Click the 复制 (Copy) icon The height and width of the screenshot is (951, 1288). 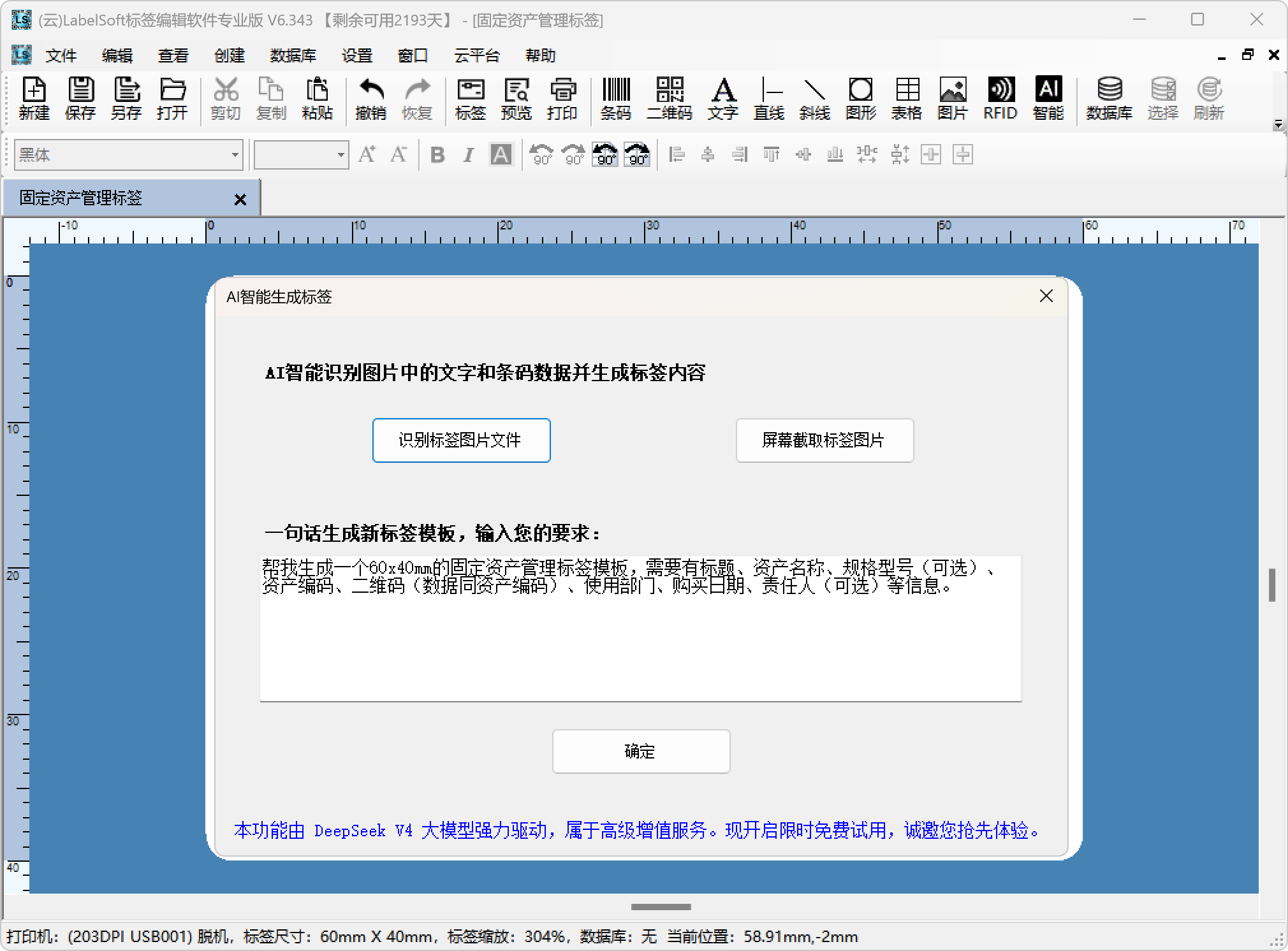[x=272, y=98]
